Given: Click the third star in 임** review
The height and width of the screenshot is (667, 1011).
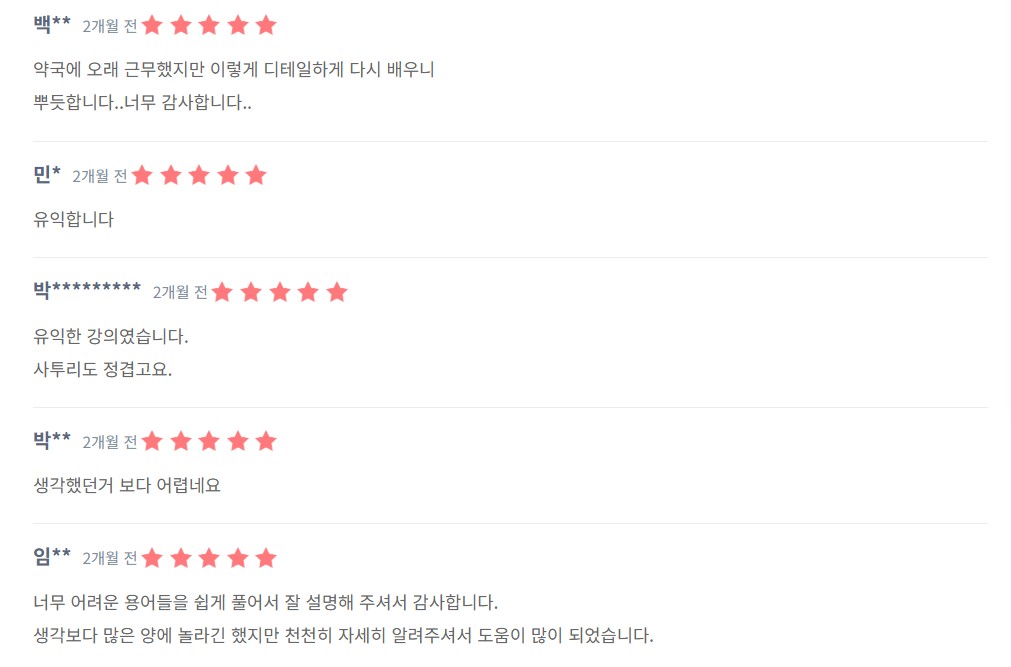Looking at the screenshot, I should (x=209, y=558).
